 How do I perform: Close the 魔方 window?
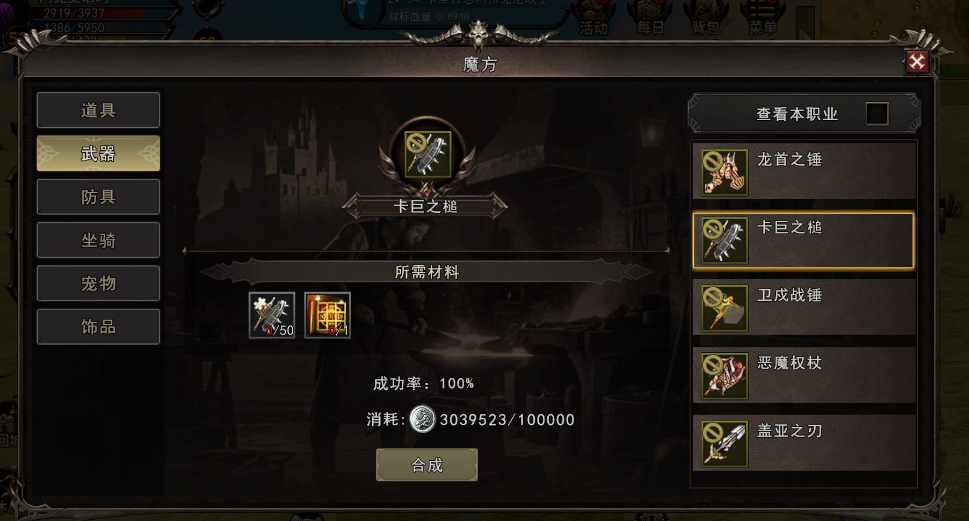pos(916,61)
